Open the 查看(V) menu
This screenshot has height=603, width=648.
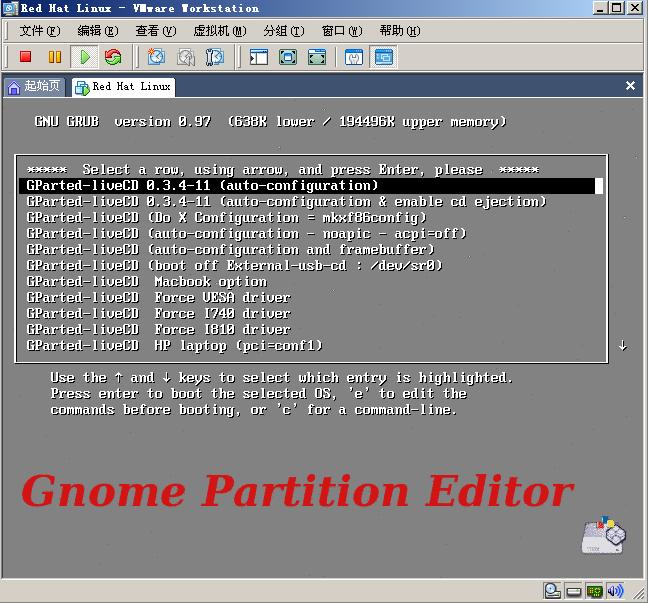pyautogui.click(x=155, y=31)
